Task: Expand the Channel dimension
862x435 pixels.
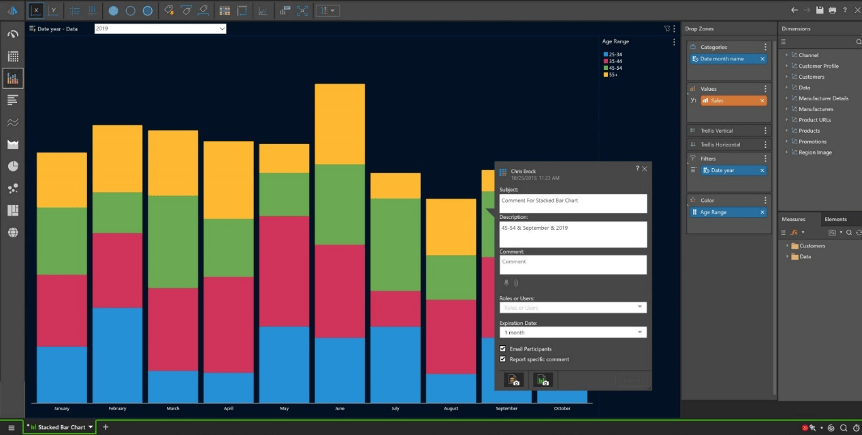Action: point(787,55)
